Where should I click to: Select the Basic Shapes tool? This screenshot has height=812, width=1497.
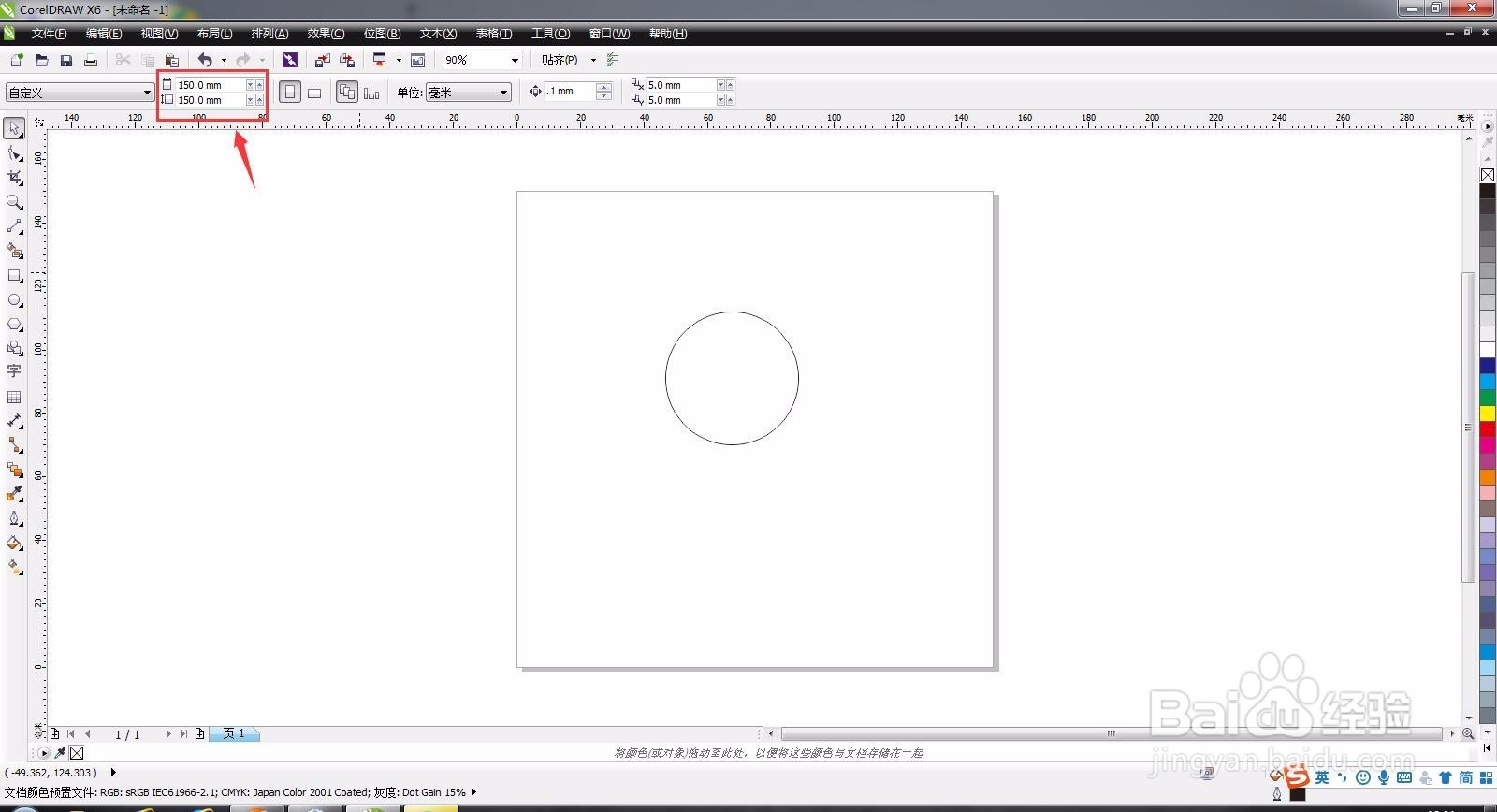coord(15,347)
